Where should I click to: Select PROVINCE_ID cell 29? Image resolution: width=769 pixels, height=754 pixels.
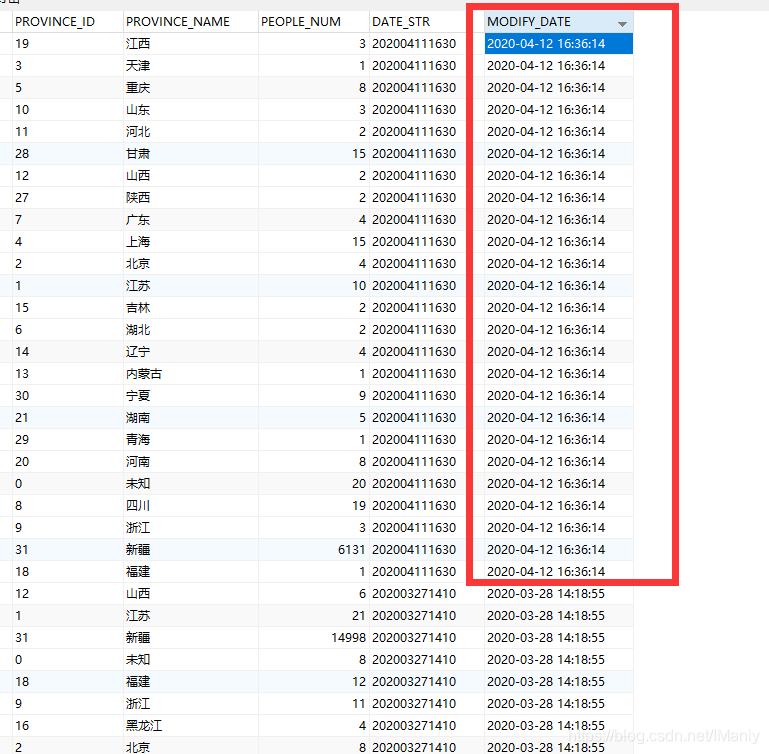coord(68,440)
